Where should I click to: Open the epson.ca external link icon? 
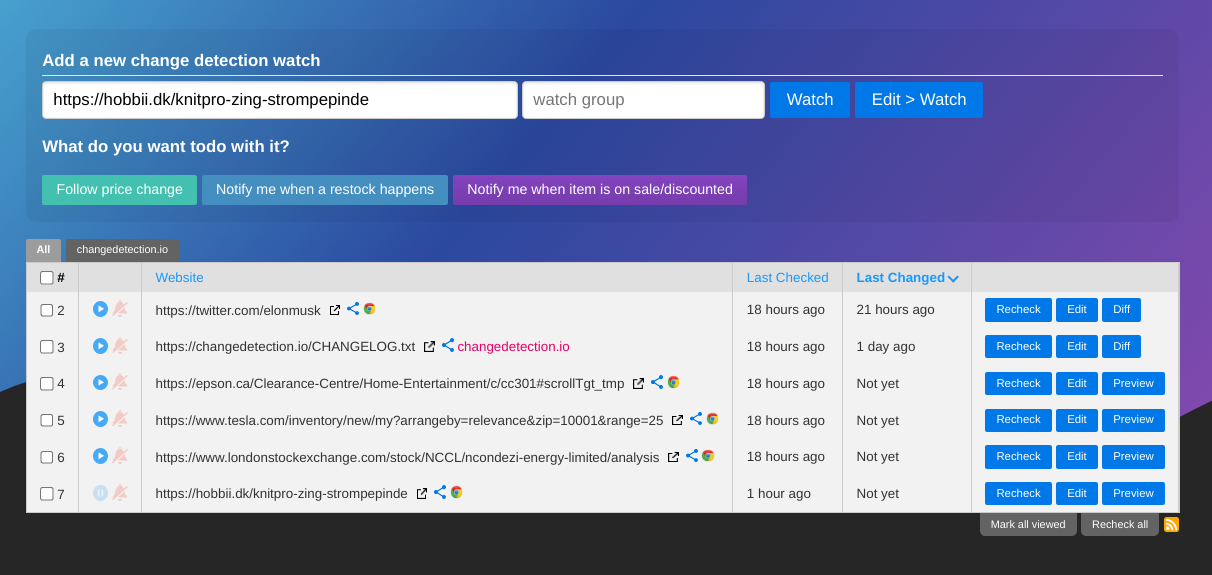click(x=638, y=384)
